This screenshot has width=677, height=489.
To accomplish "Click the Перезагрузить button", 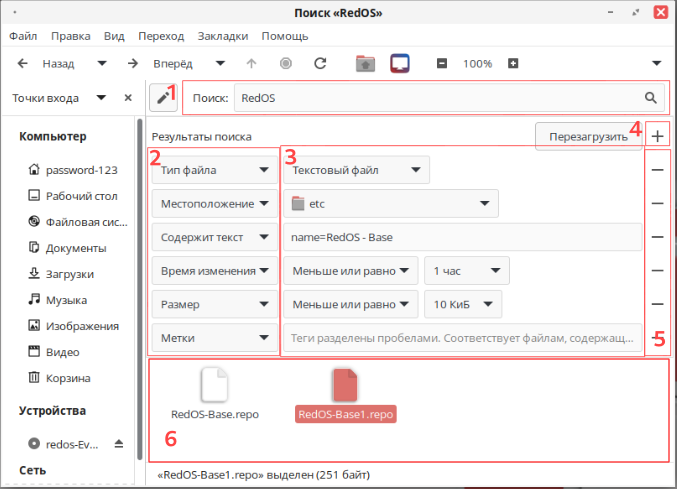I will 588,137.
